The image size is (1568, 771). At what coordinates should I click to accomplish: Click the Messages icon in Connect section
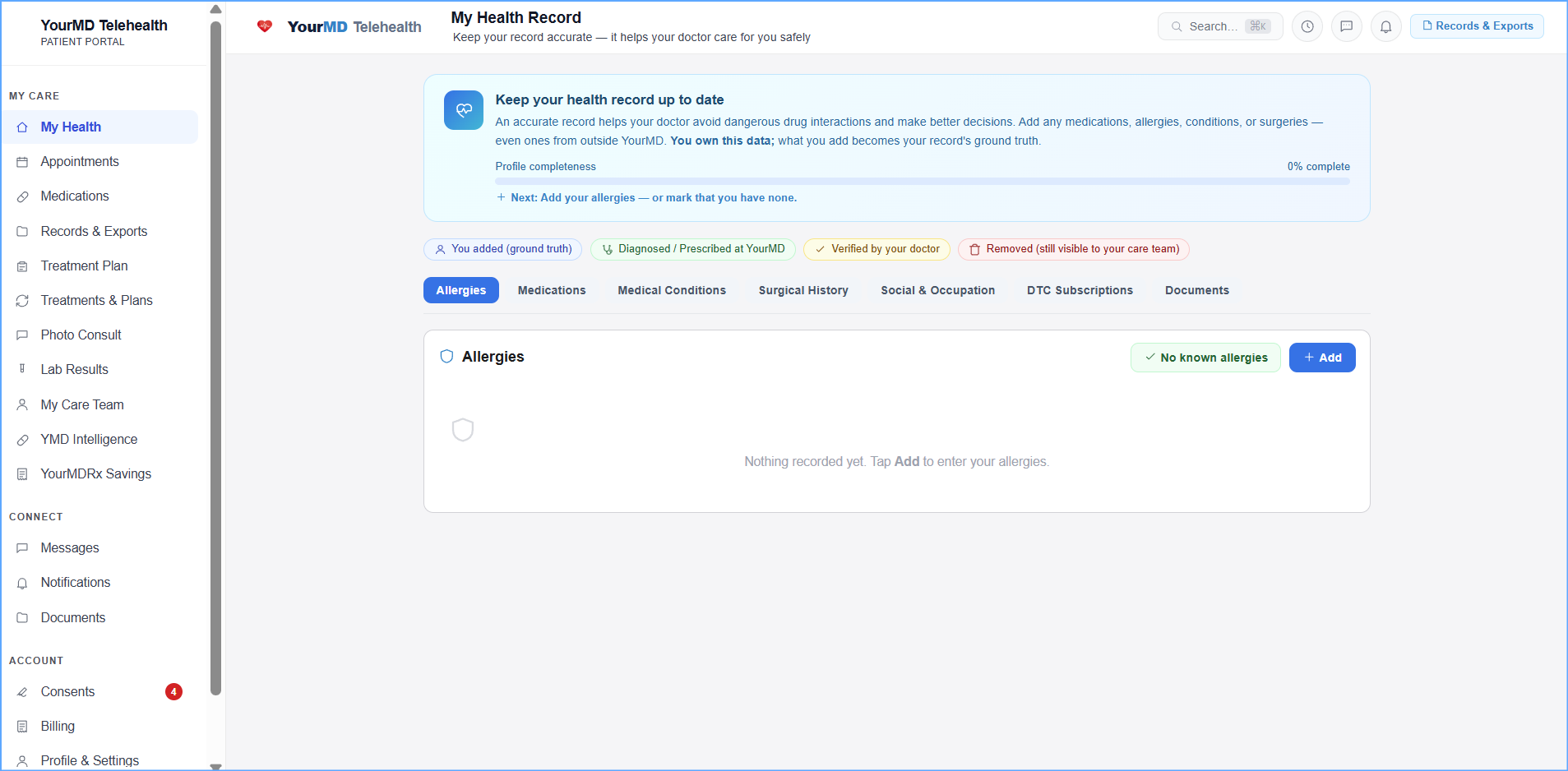tap(22, 548)
